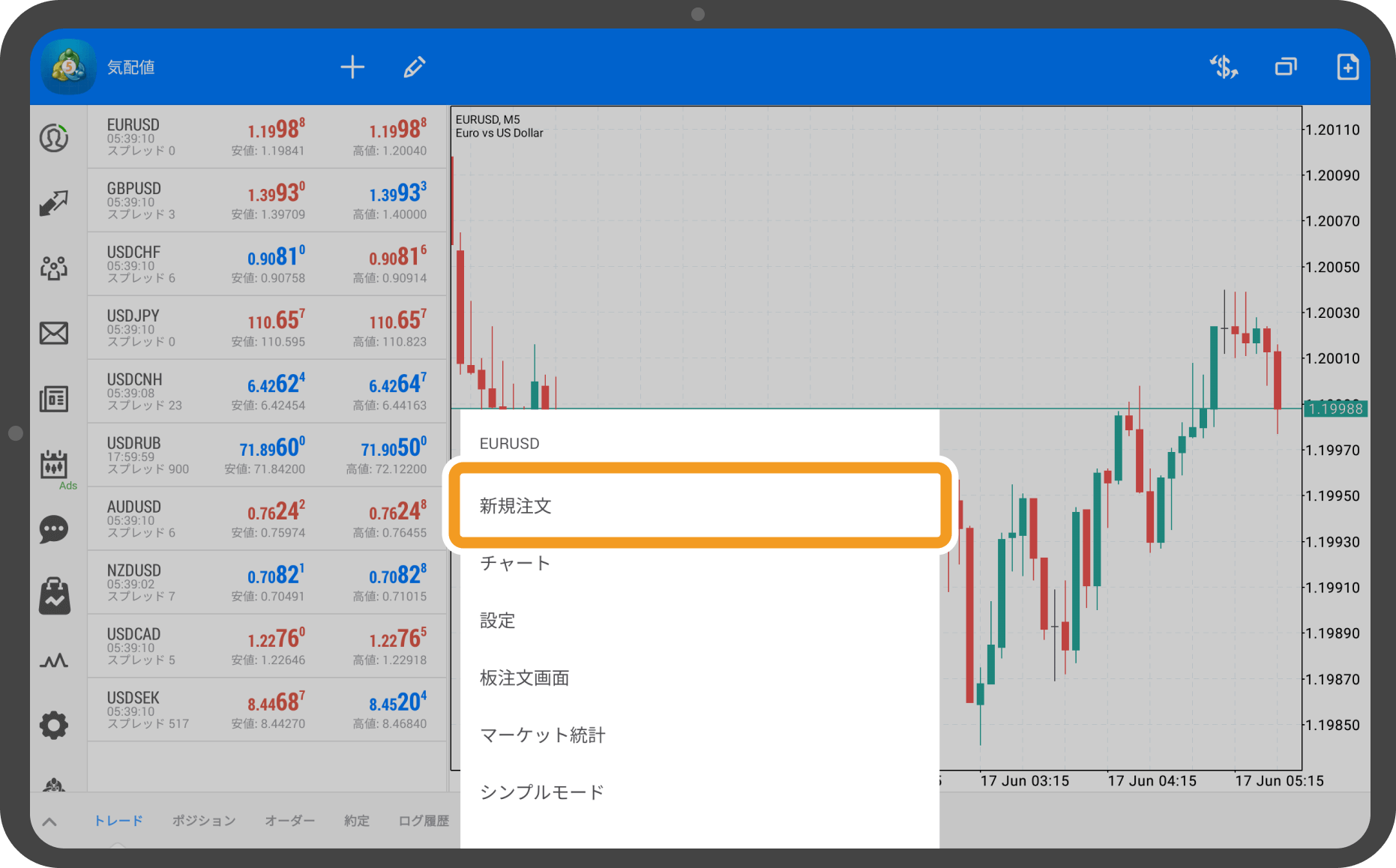Select the USDCNH quote row
The image size is (1396, 868).
pyautogui.click(x=267, y=391)
